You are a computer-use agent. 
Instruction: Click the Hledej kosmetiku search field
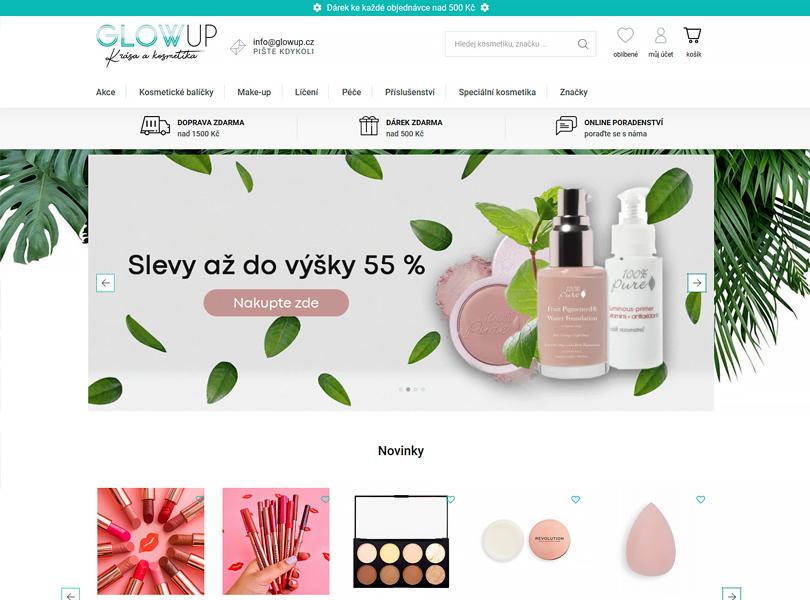click(x=511, y=44)
